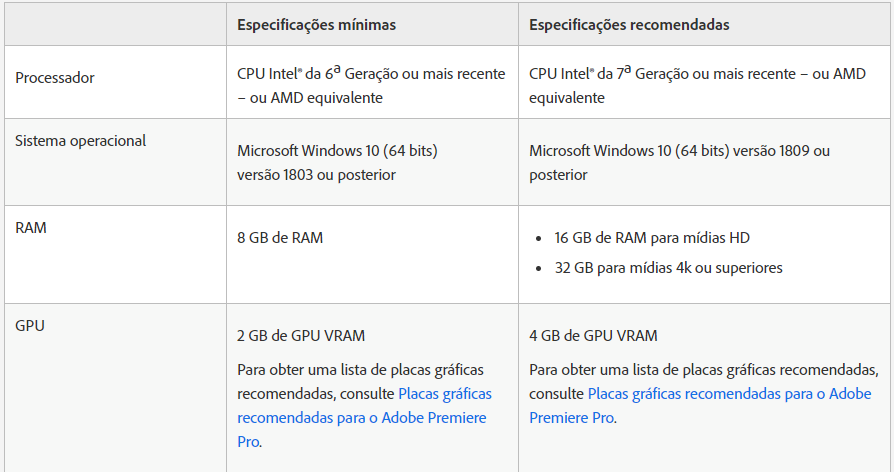Click the CPU Intel 6ª Geração minimum text
Viewport: 894px width, 472px height.
click(371, 85)
